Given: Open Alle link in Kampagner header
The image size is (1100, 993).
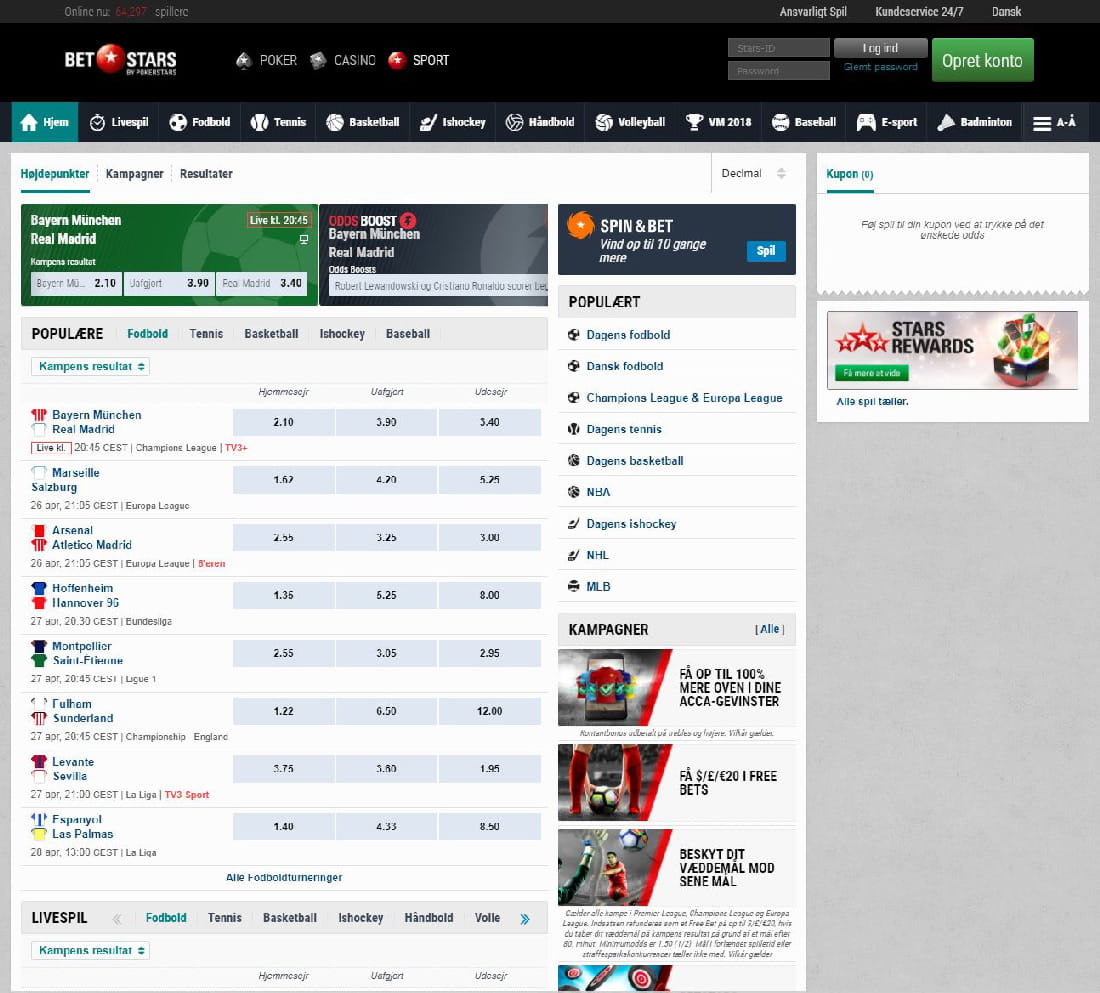Looking at the screenshot, I should point(770,629).
